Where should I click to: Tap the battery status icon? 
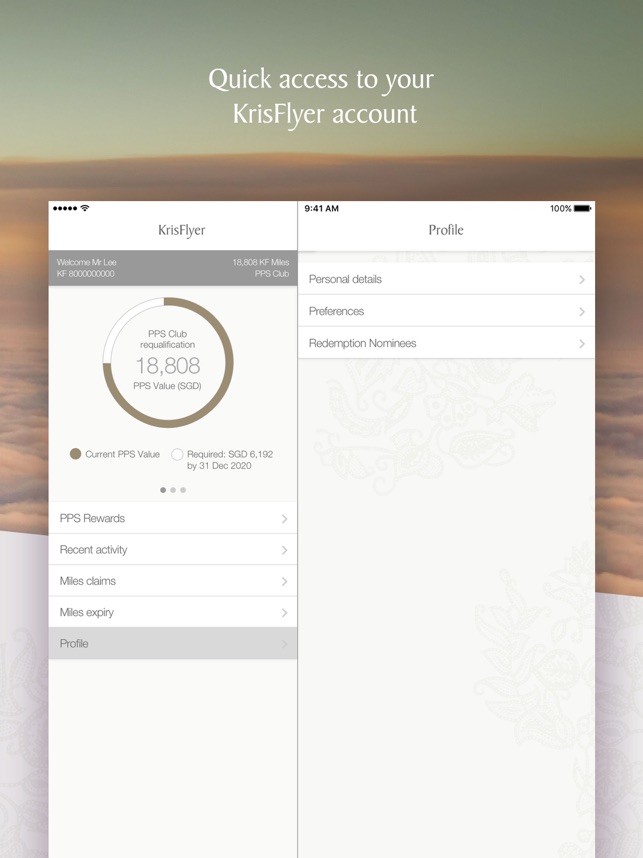(x=583, y=208)
